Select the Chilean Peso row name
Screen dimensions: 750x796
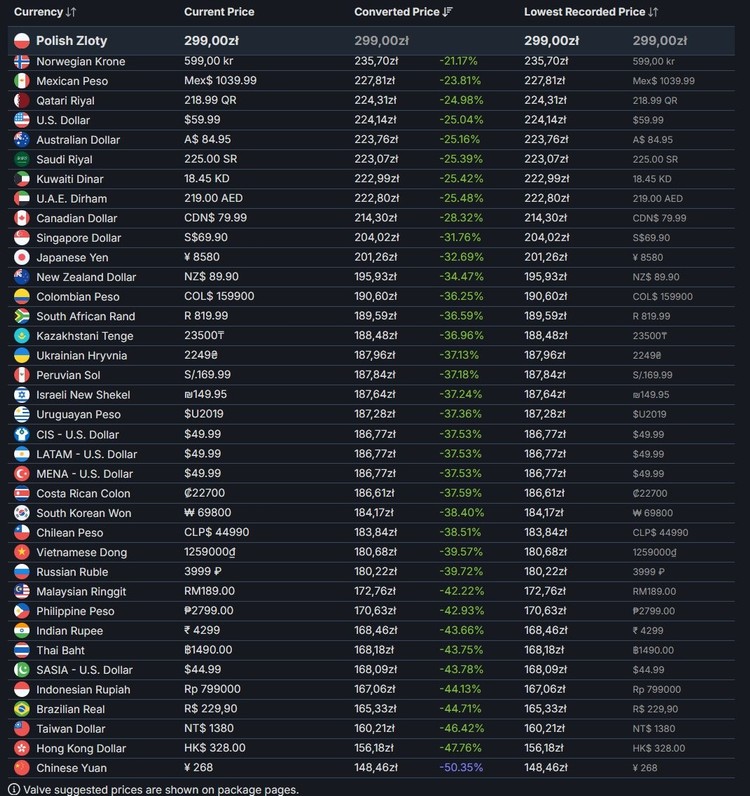click(70, 533)
